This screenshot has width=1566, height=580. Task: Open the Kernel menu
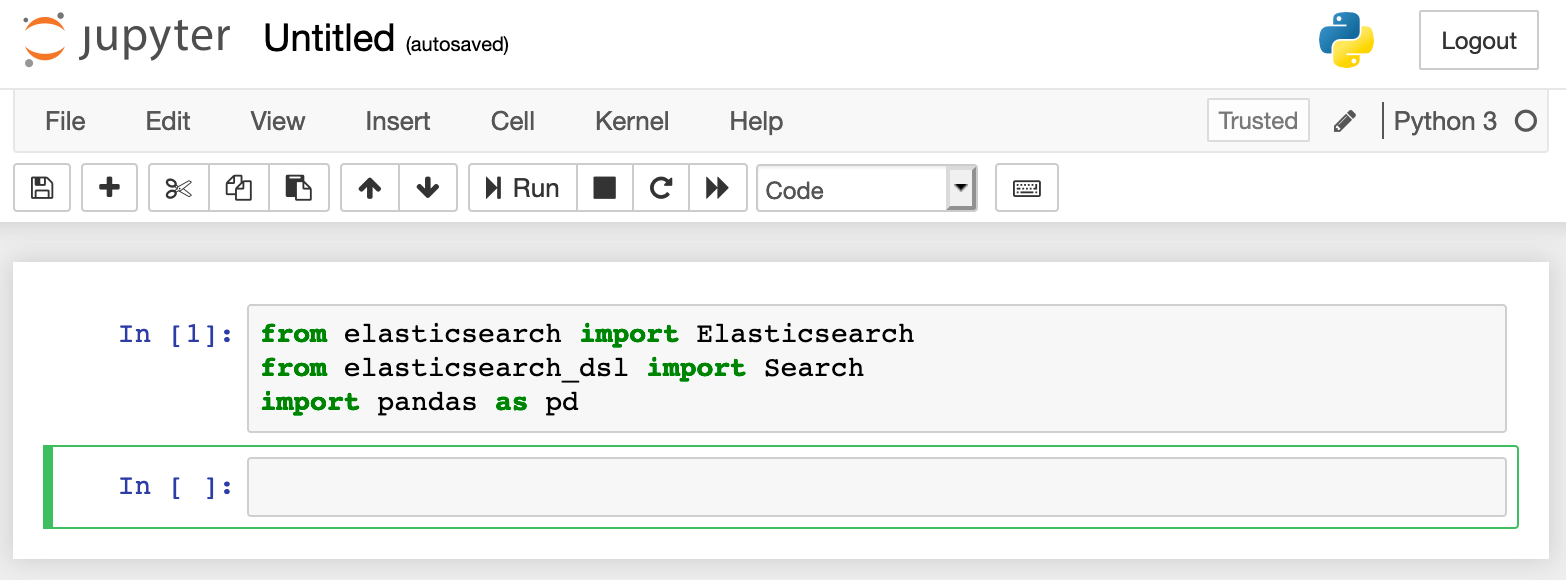[x=631, y=121]
